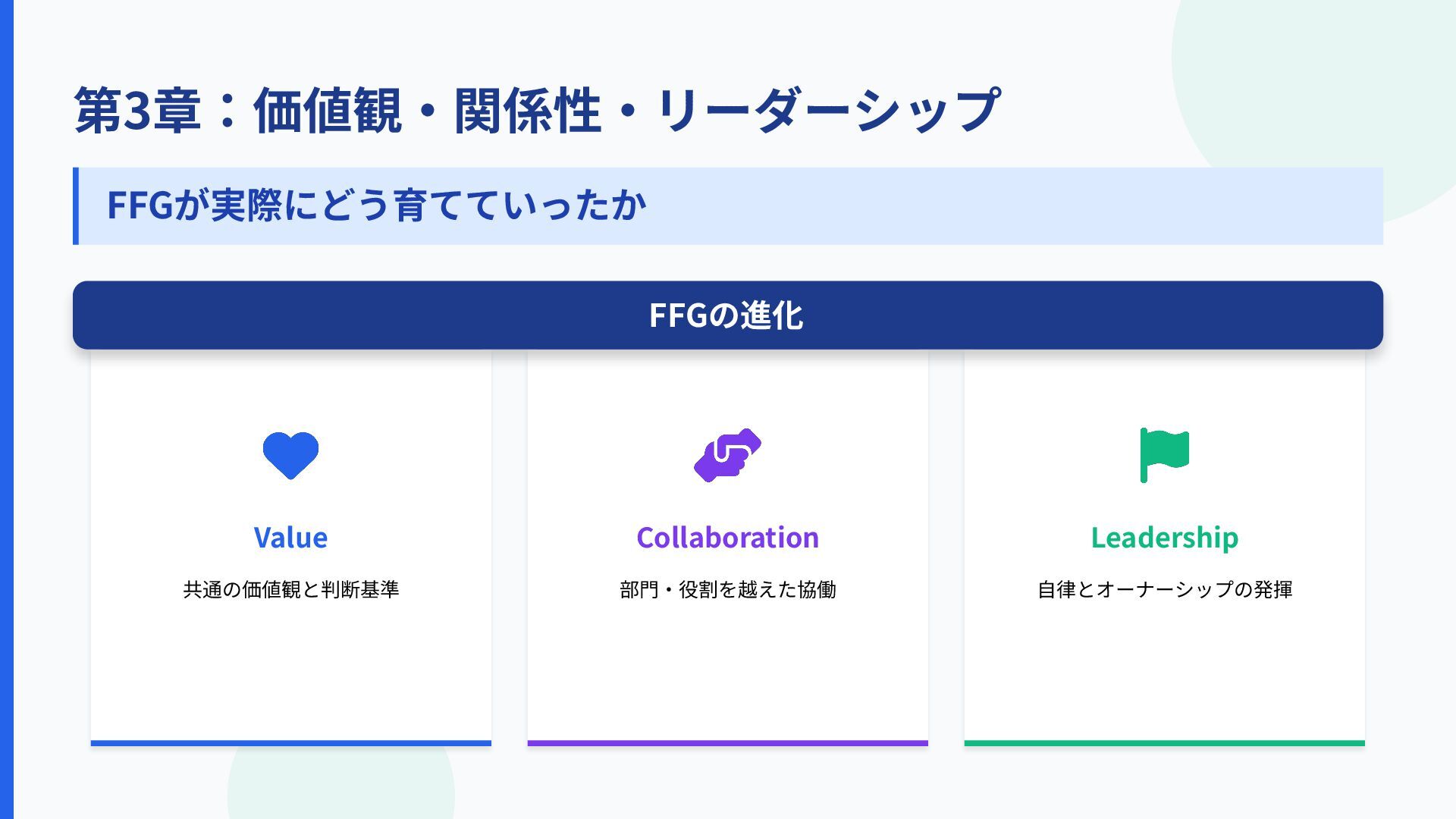
Task: Click empty space in the Value card
Action: 290,667
